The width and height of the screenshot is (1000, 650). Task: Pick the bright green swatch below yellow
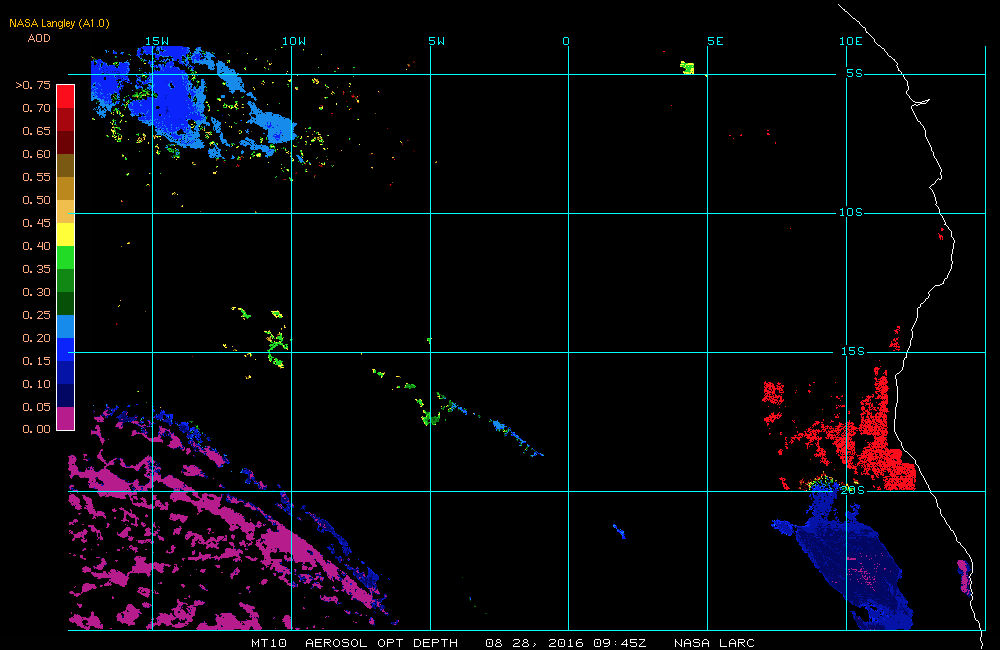66,257
